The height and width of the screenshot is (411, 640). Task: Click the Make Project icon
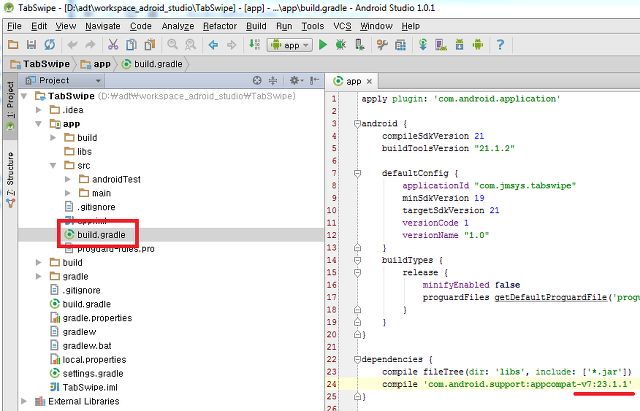pyautogui.click(x=255, y=44)
